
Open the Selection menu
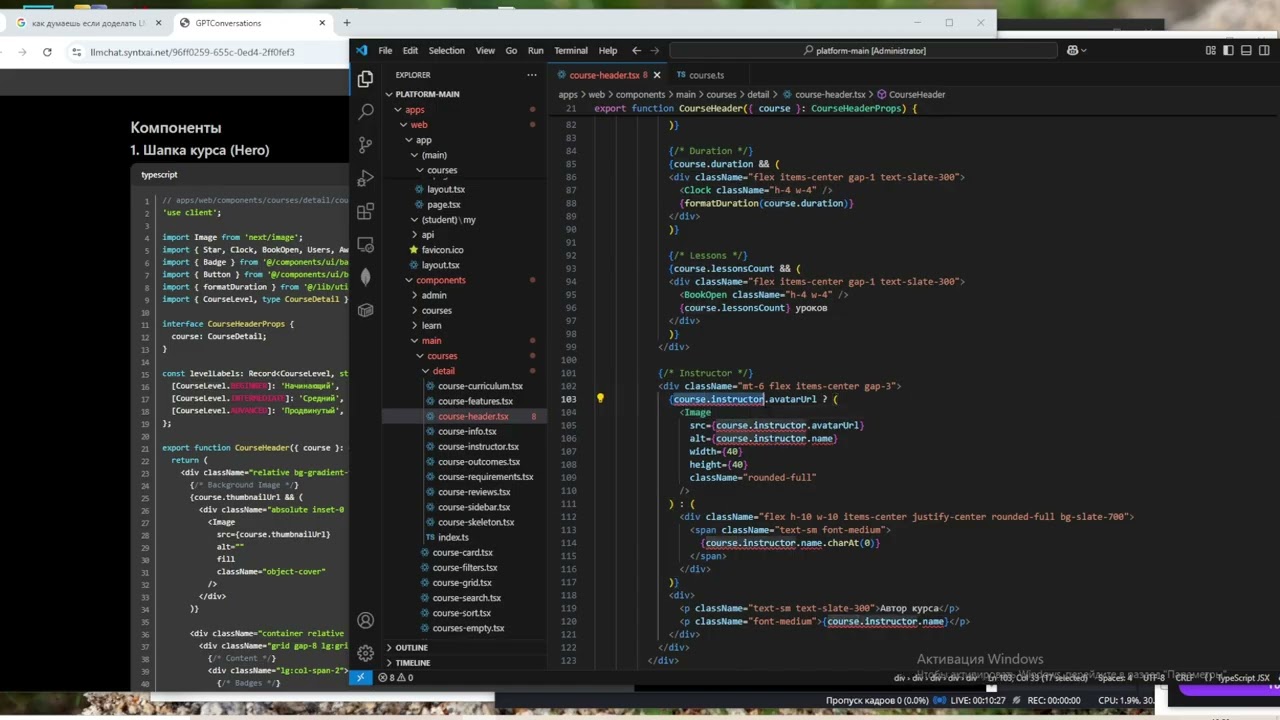(446, 50)
